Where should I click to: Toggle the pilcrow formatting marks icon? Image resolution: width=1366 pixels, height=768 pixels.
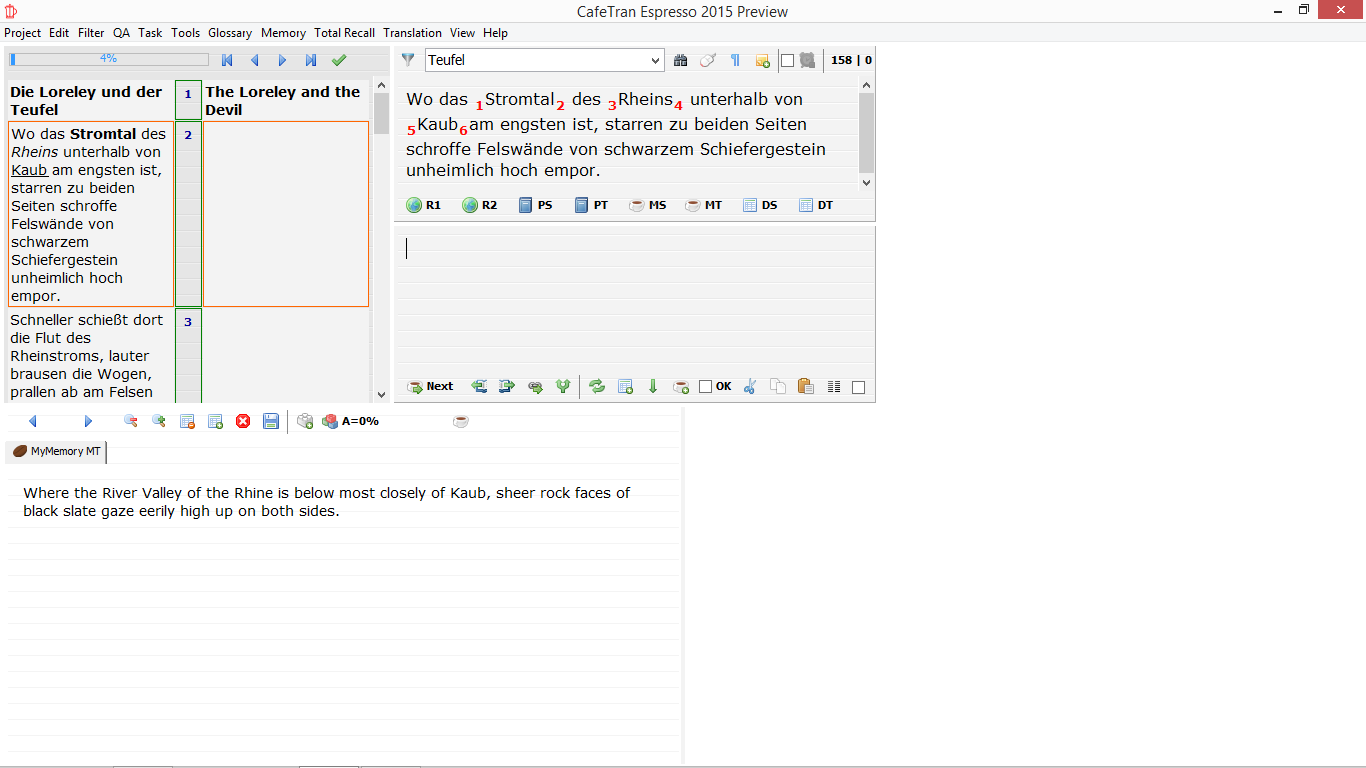pos(735,60)
